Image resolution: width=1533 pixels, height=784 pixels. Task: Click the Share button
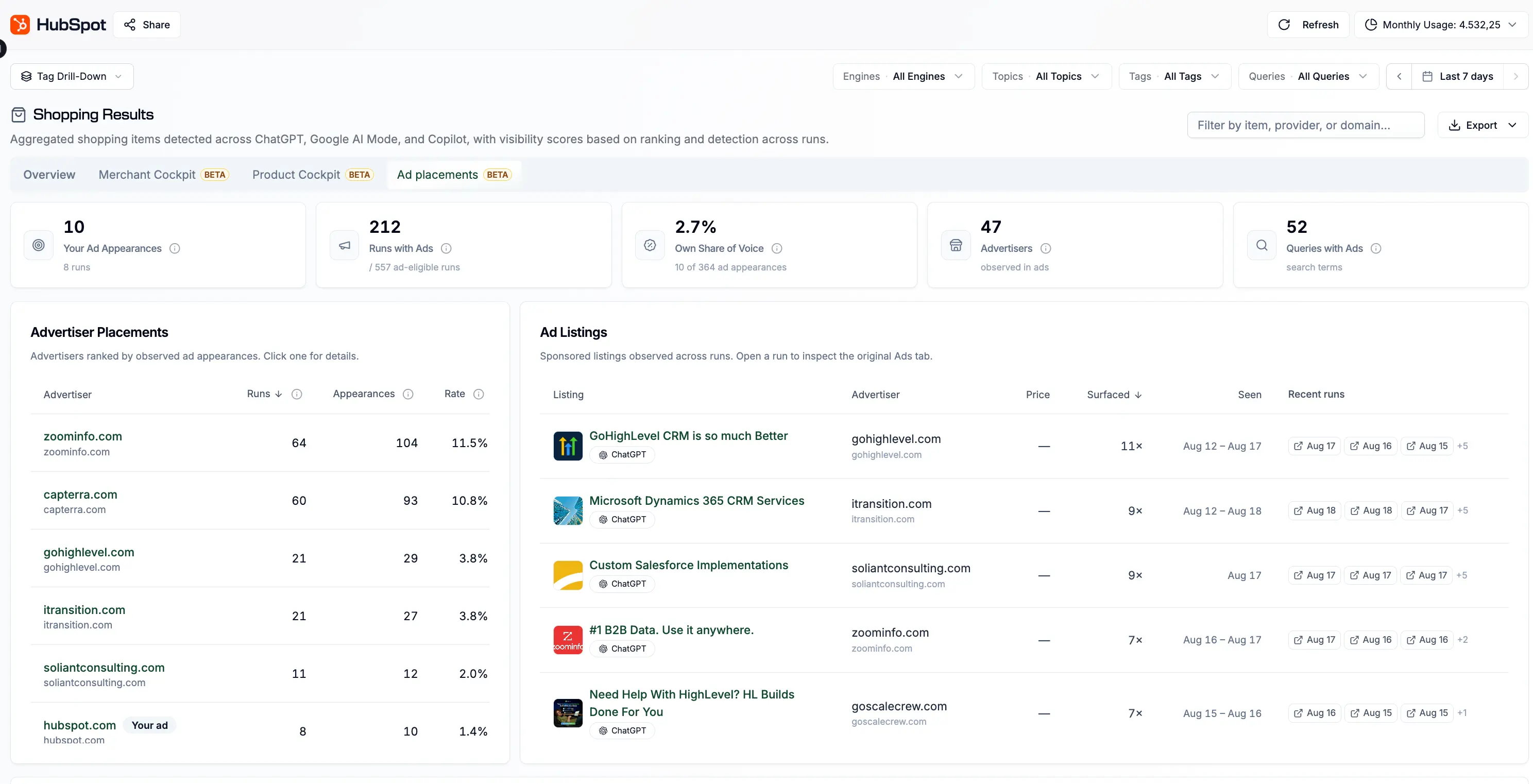147,24
